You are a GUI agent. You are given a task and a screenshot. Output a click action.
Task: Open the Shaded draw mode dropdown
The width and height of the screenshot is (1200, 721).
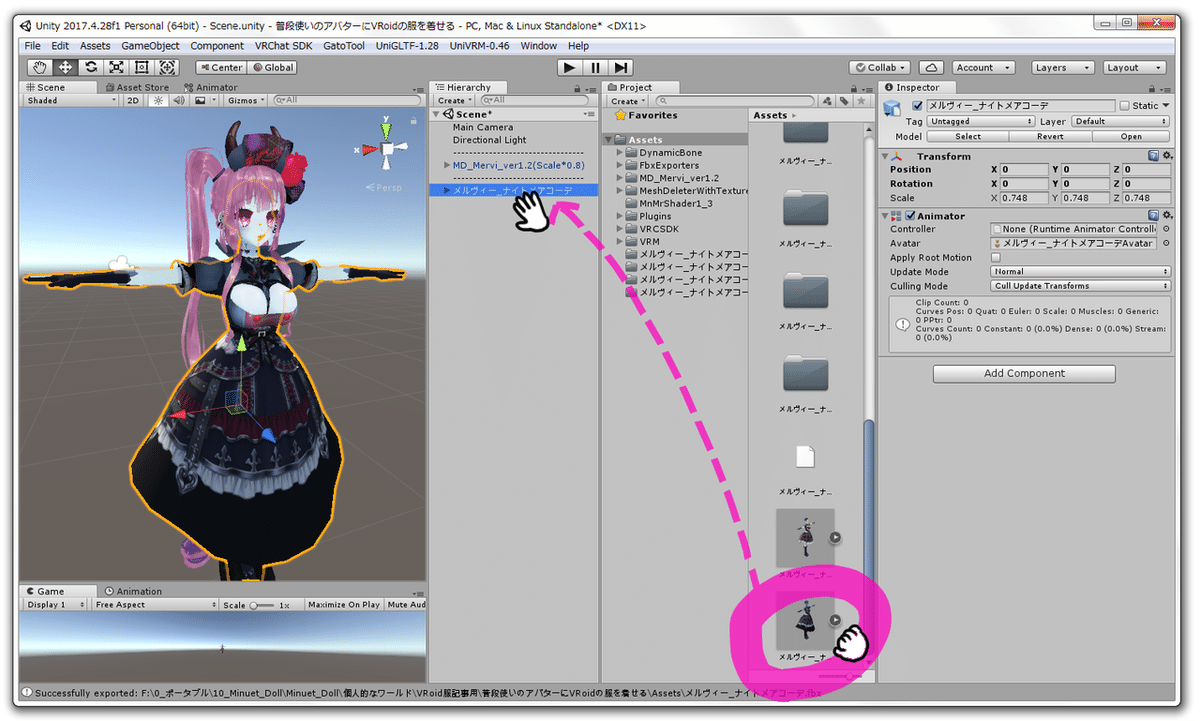click(71, 100)
